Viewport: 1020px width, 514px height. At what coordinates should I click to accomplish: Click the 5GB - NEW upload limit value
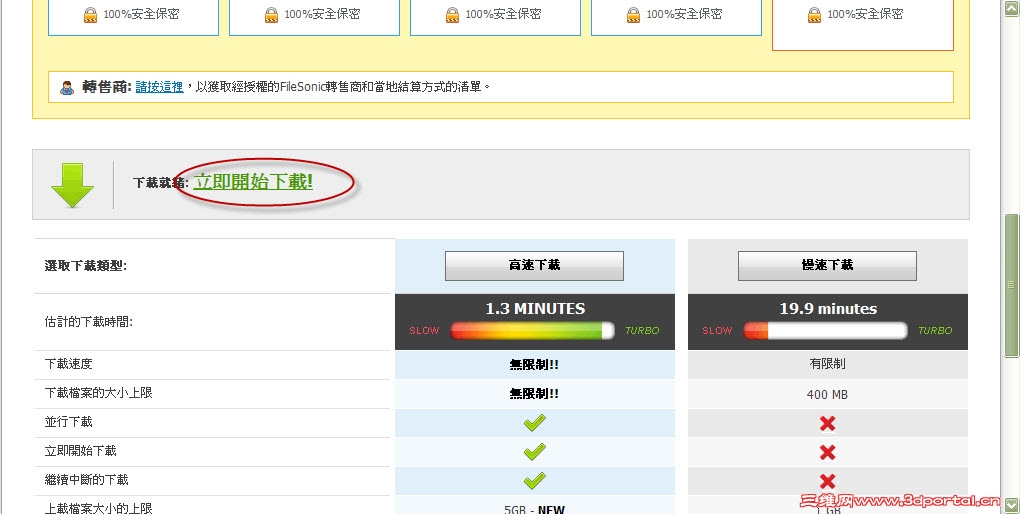534,509
